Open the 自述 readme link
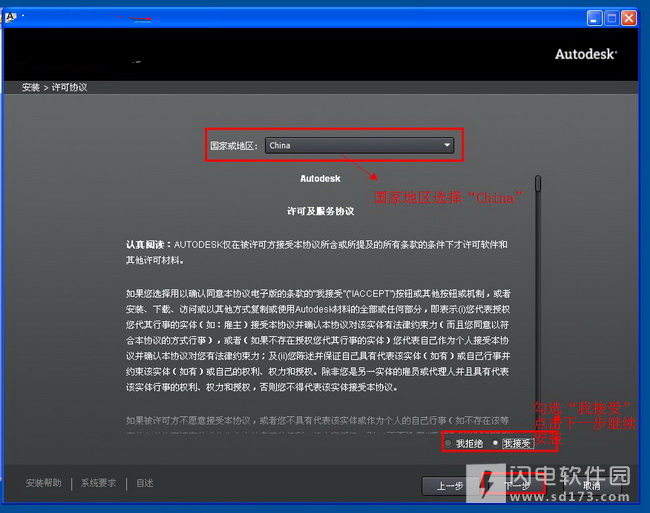Viewport: 650px width, 513px height. coord(145,483)
